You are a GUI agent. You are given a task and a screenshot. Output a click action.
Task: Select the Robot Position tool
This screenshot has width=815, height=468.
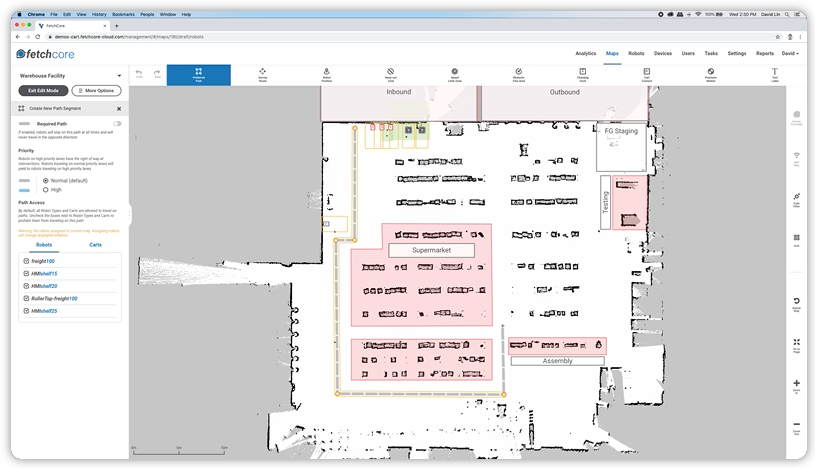[326, 75]
